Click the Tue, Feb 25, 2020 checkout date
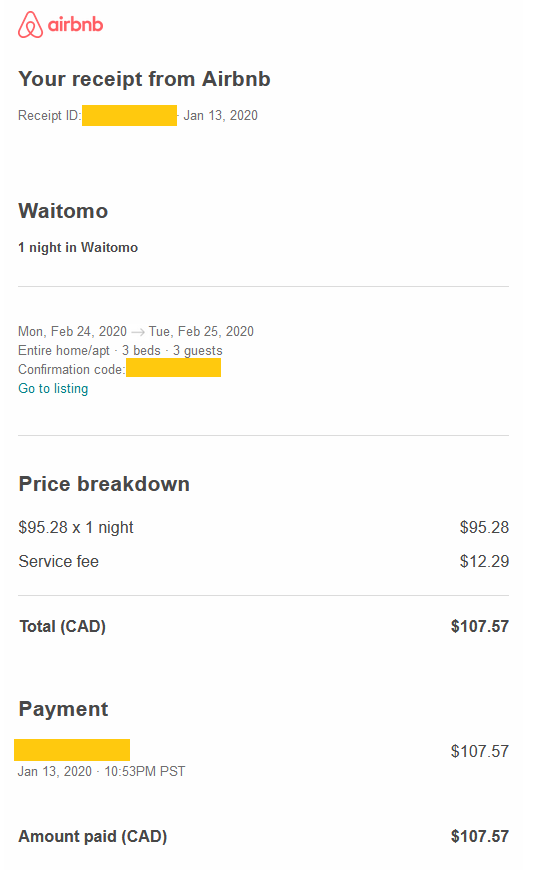The height and width of the screenshot is (870, 533). click(x=201, y=331)
